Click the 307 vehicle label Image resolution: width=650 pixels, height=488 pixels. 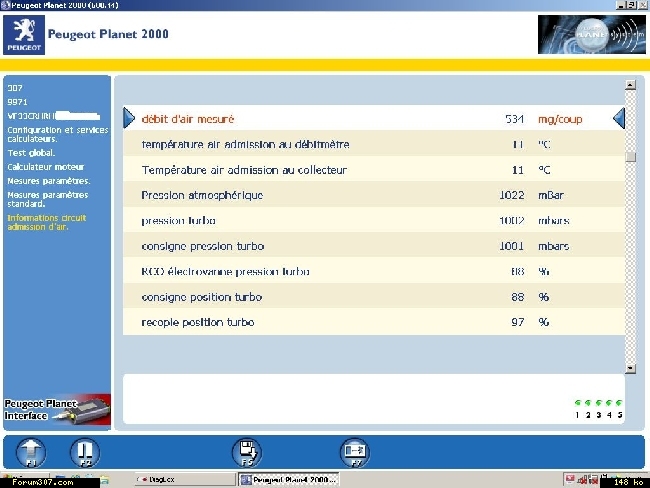pos(15,88)
